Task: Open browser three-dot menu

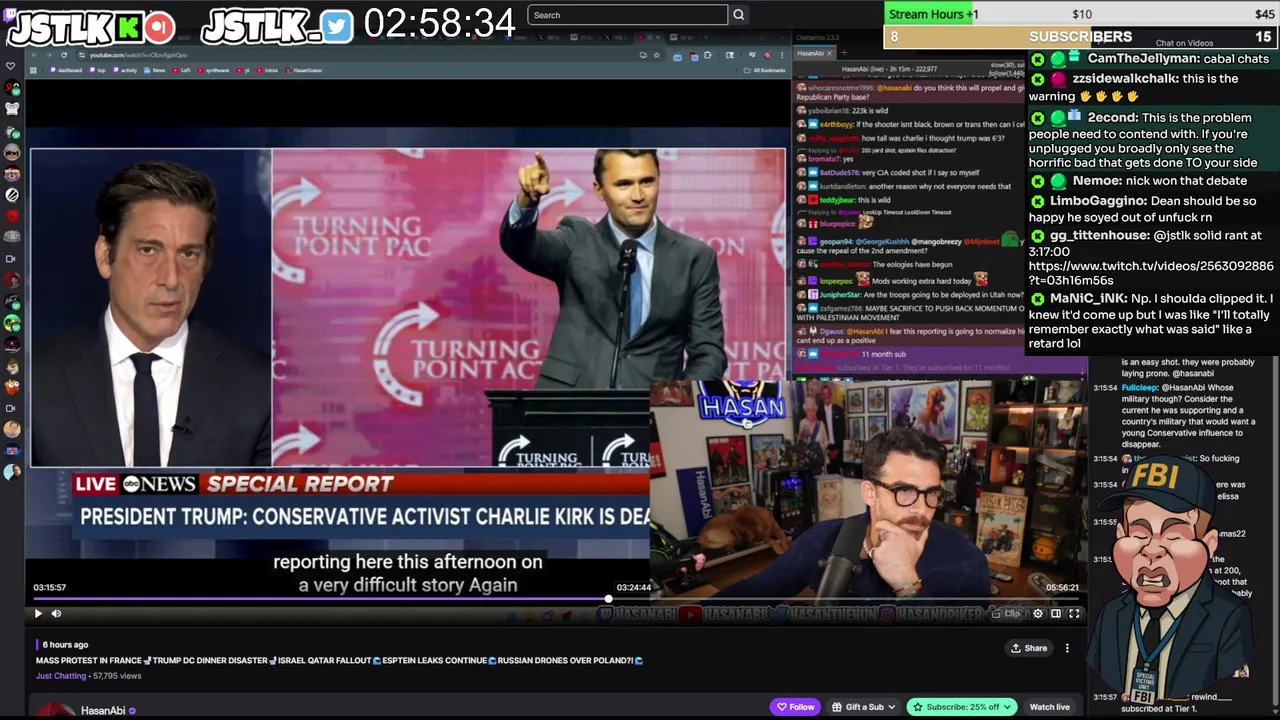Action: tap(781, 55)
